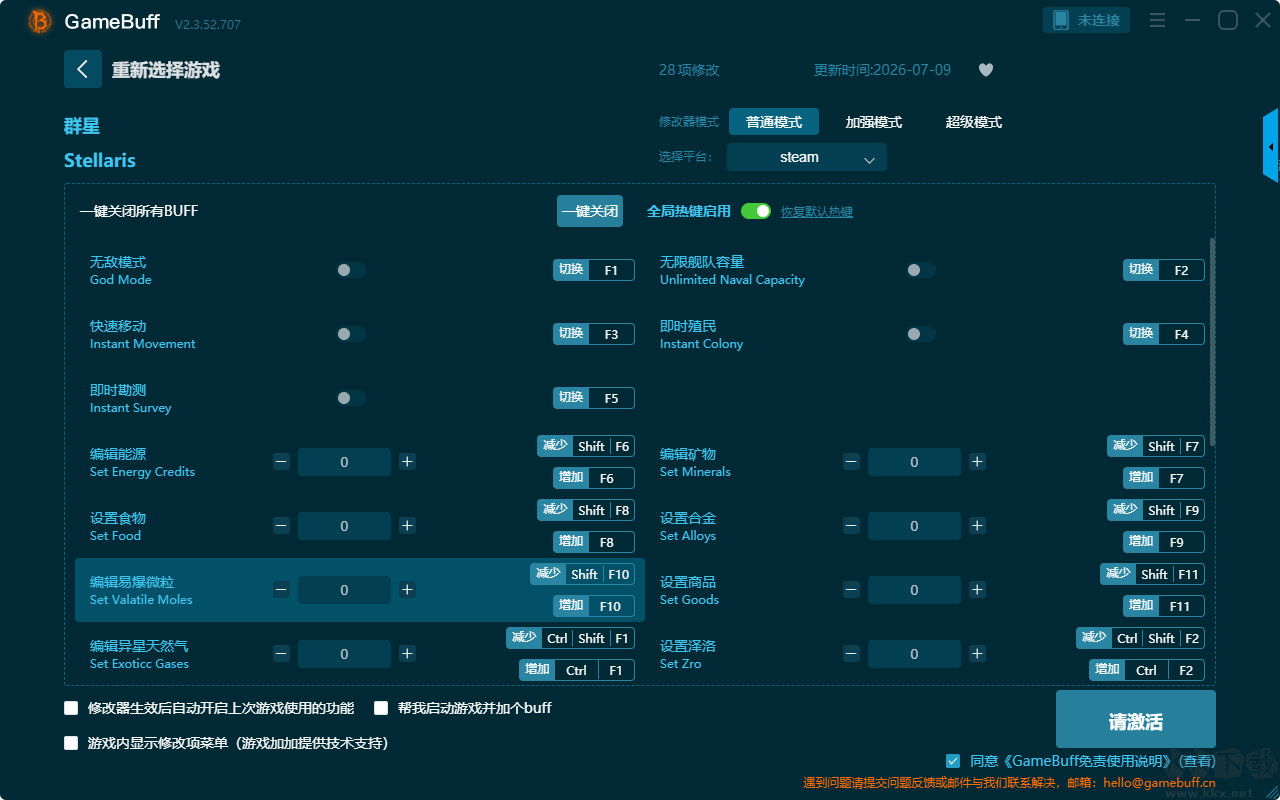Toggle God Mode switch
Image resolution: width=1280 pixels, height=800 pixels.
(x=351, y=270)
